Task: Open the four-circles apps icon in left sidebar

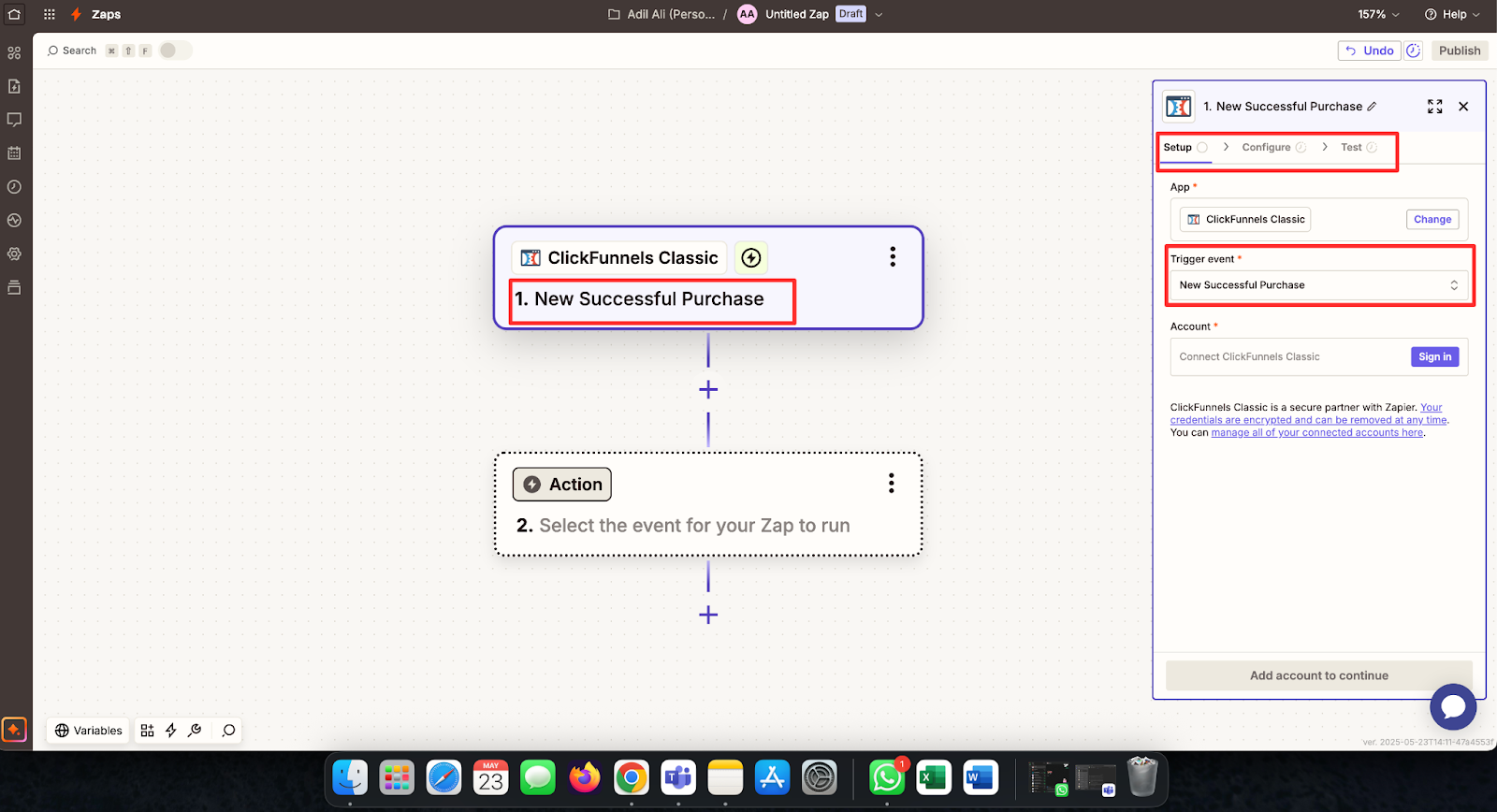Action: [x=14, y=53]
